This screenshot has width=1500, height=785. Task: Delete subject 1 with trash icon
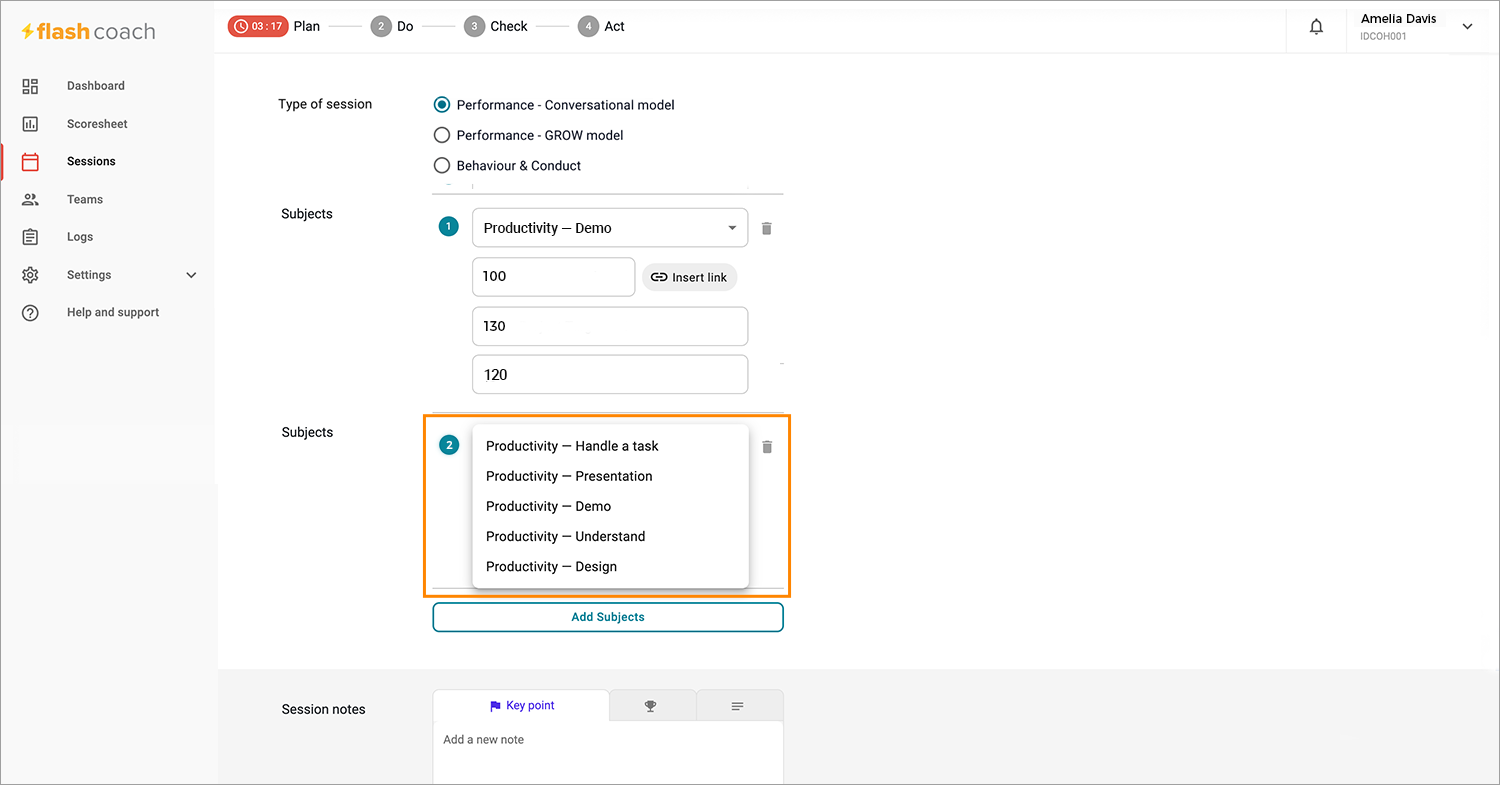click(767, 228)
